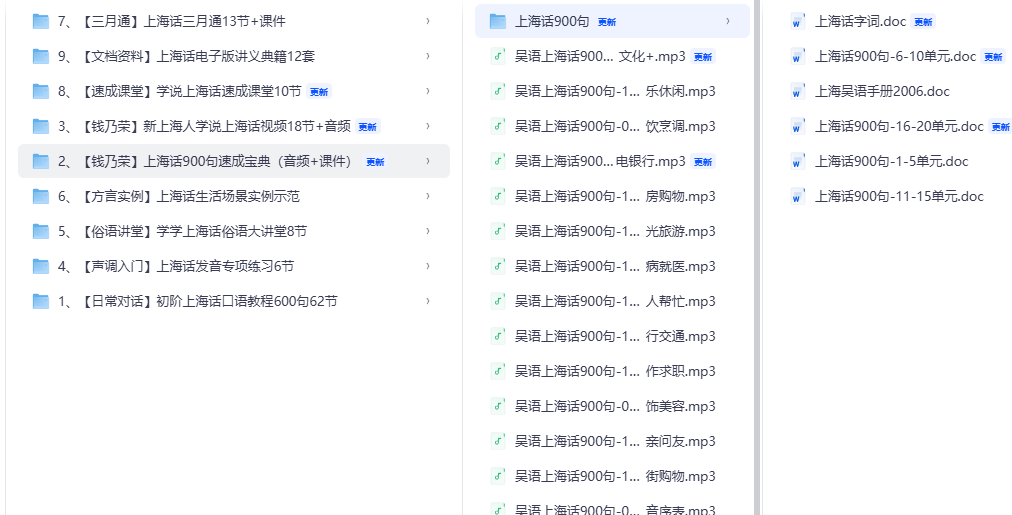Click the Word icon for 上海话字词.doc
Screen dimensions: 1012x515
click(797, 21)
